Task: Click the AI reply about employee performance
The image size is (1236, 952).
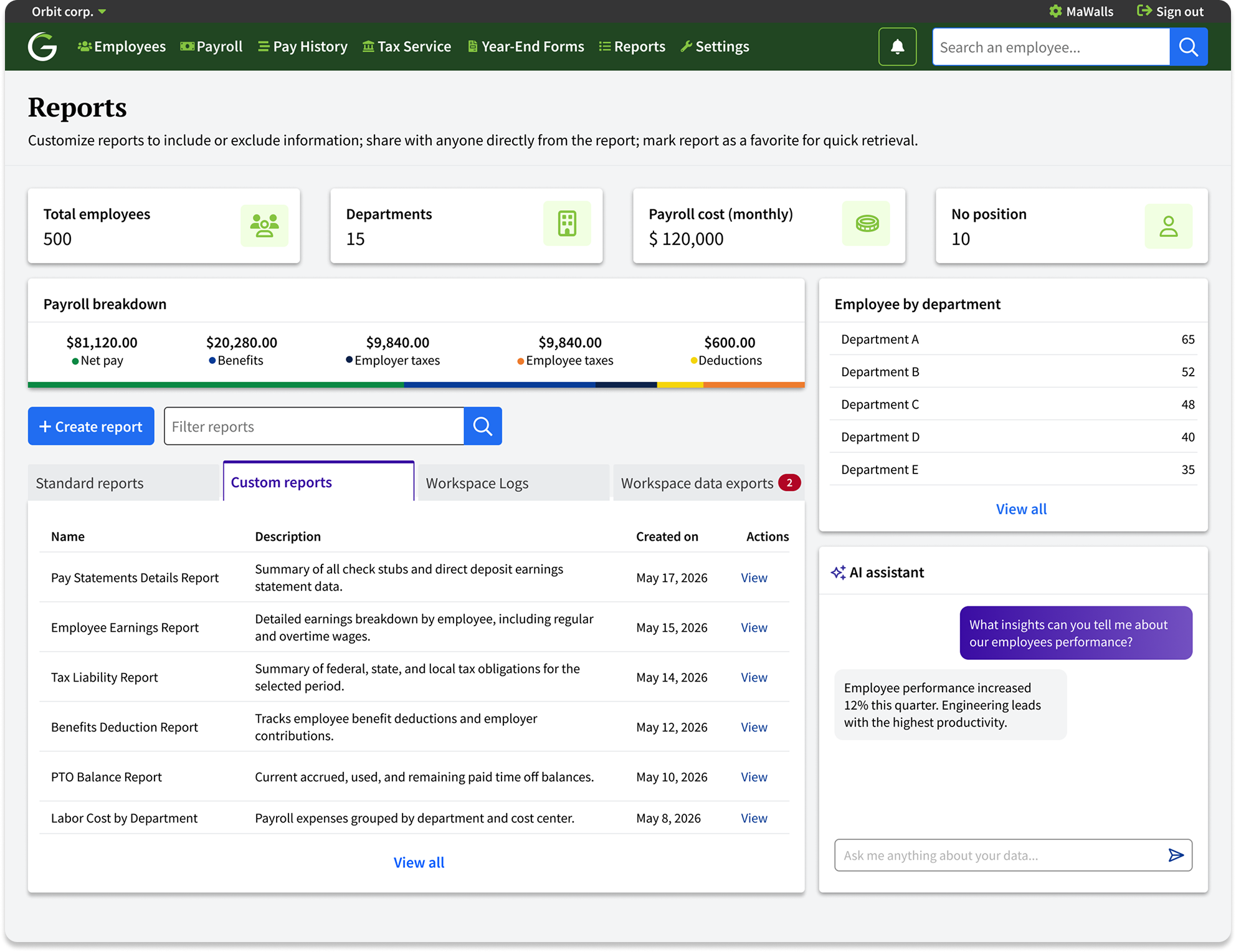Action: pyautogui.click(x=950, y=705)
